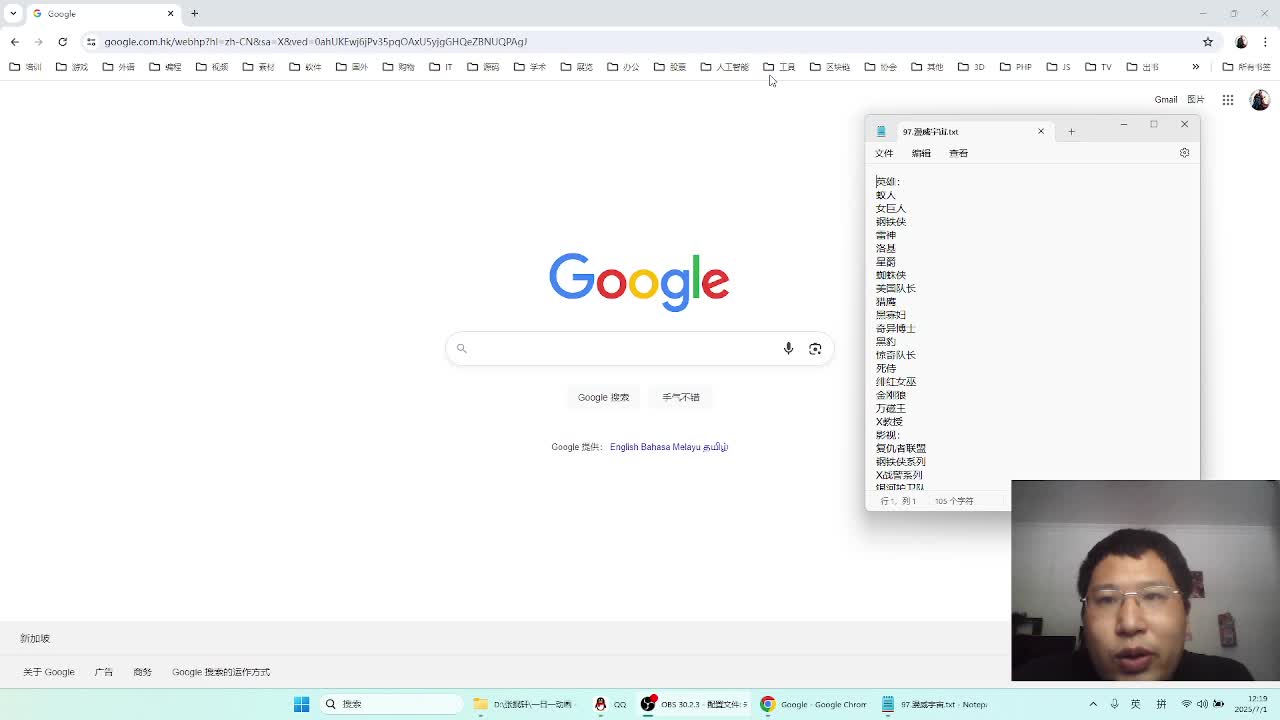Open the 所有书签 all bookmarks folder
Image resolution: width=1280 pixels, height=720 pixels.
1246,67
